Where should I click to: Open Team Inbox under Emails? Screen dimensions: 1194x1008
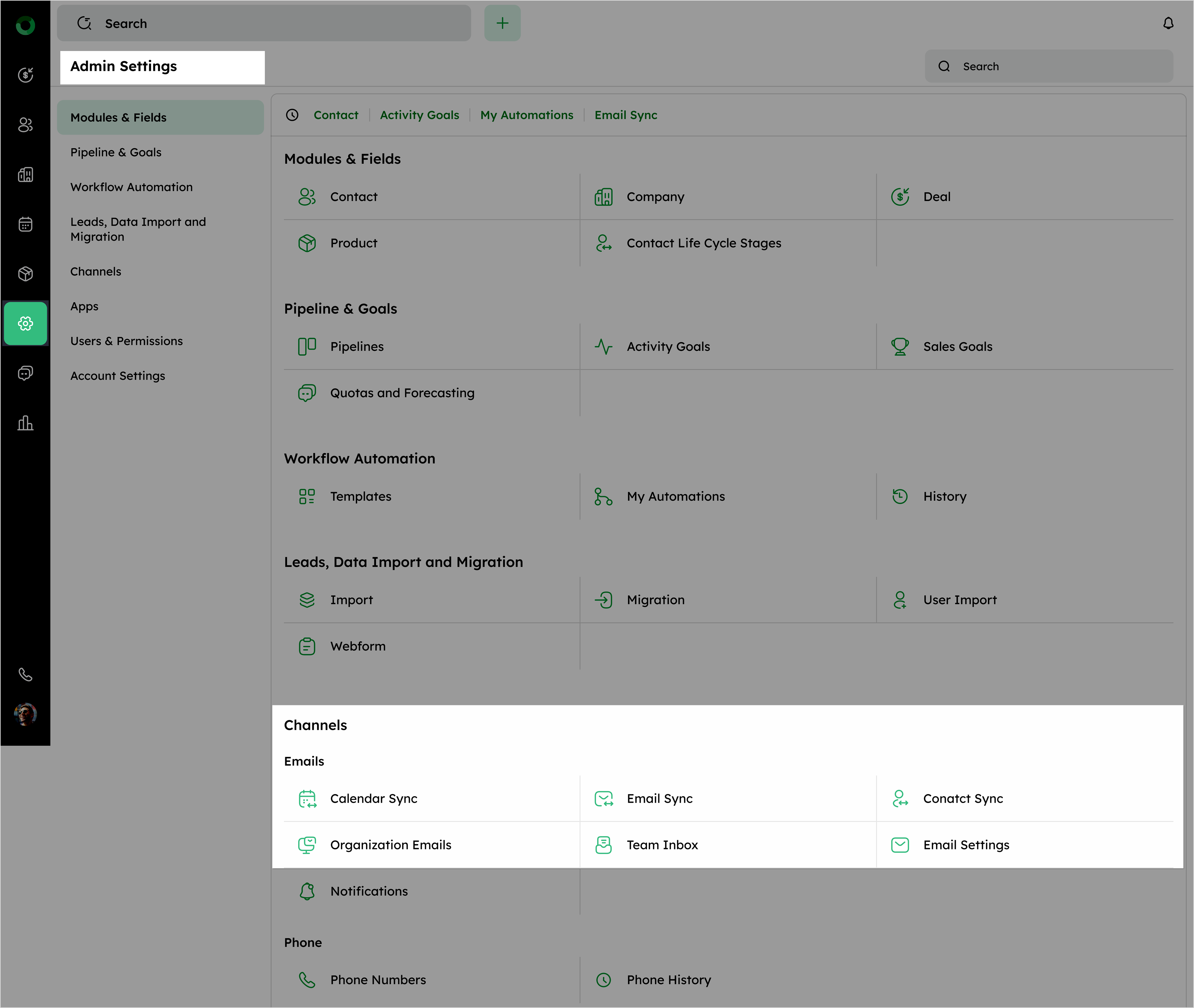coord(662,844)
